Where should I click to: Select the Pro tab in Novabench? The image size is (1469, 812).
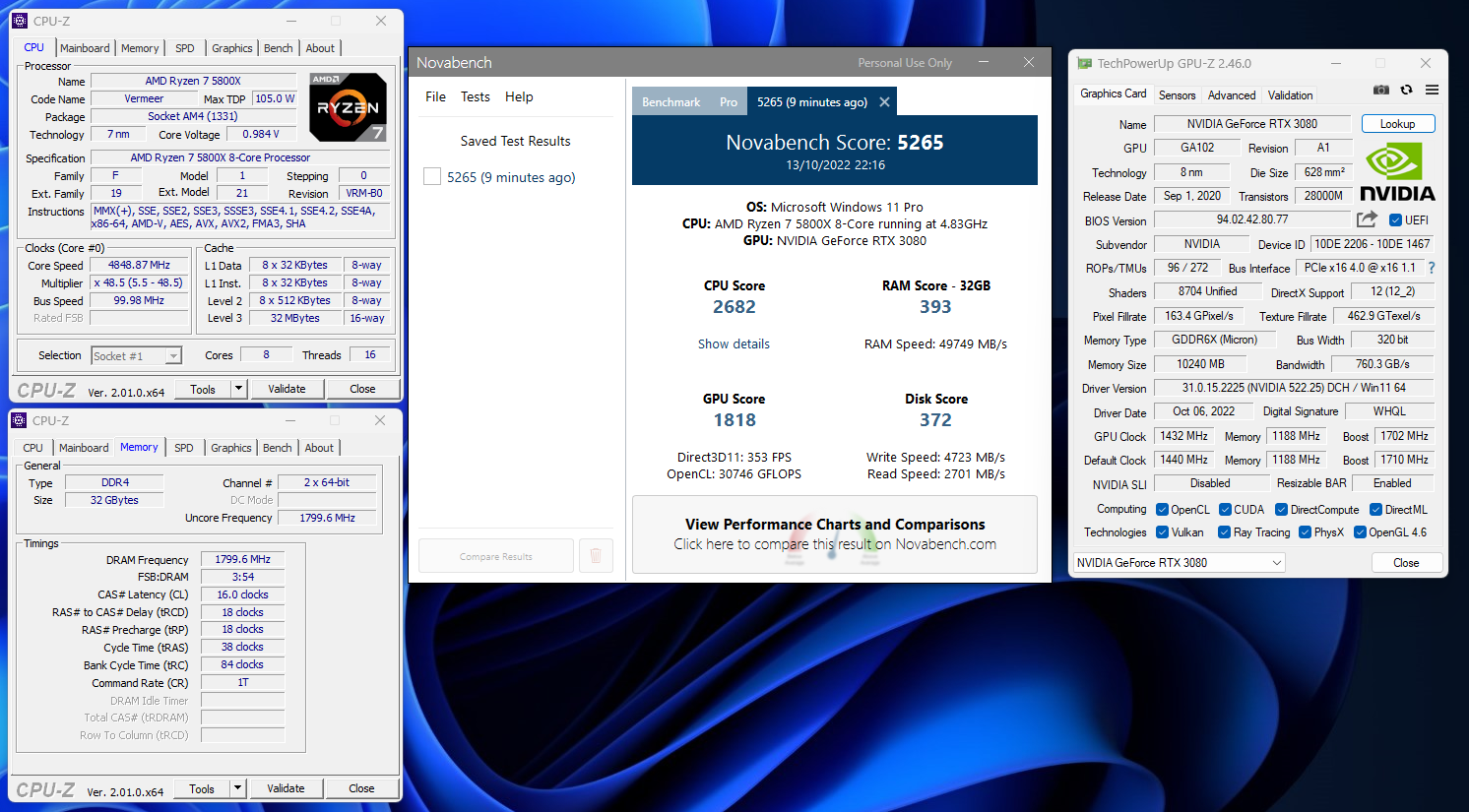(x=729, y=102)
